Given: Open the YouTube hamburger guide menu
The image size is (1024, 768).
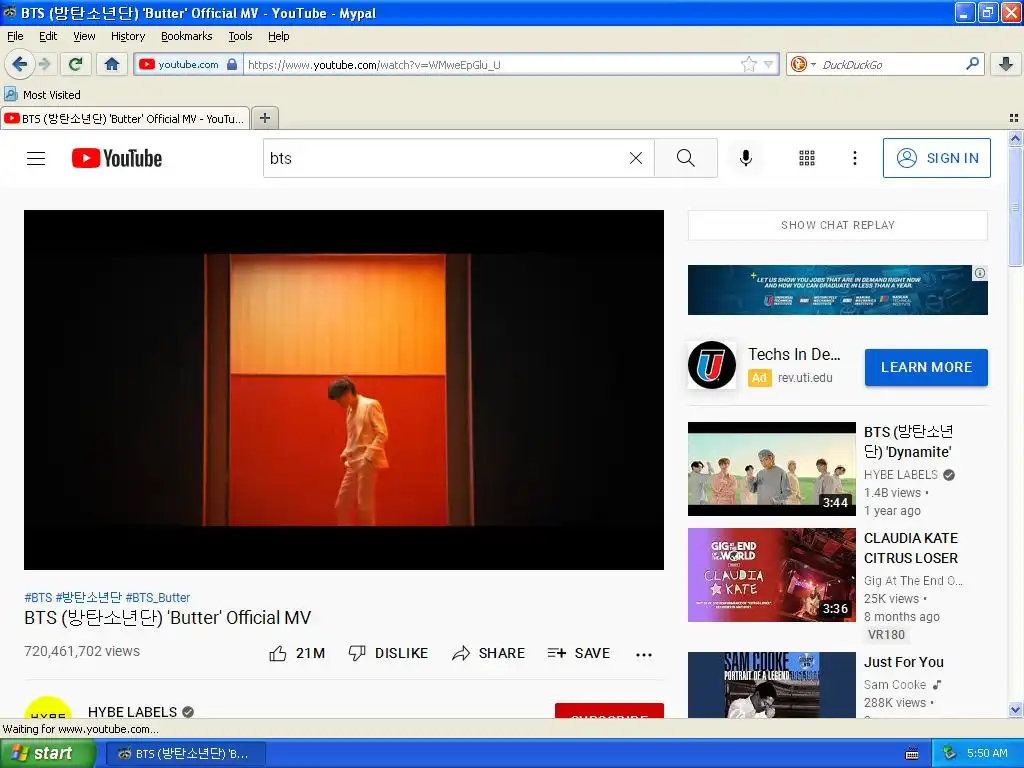Looking at the screenshot, I should click(x=36, y=158).
